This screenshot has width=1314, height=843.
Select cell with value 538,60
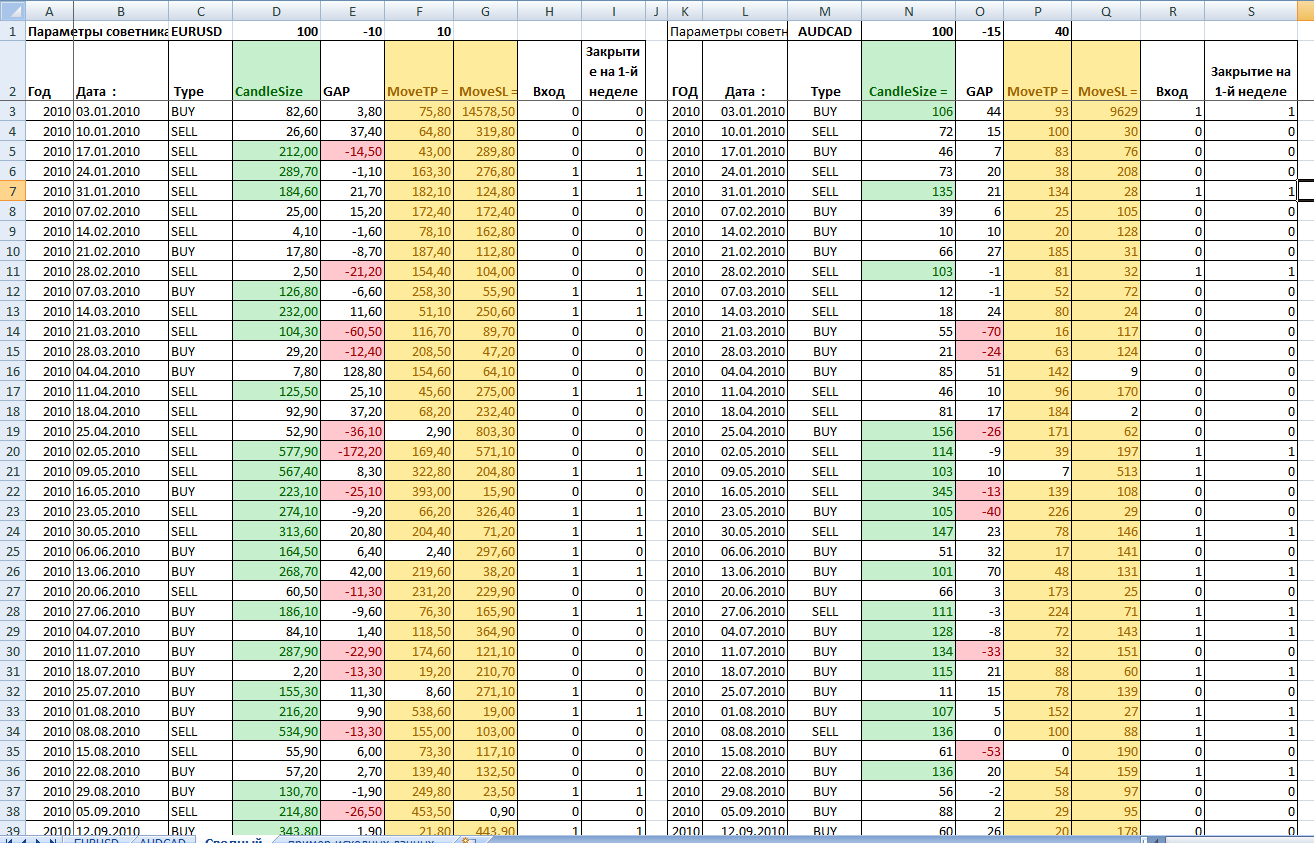419,711
